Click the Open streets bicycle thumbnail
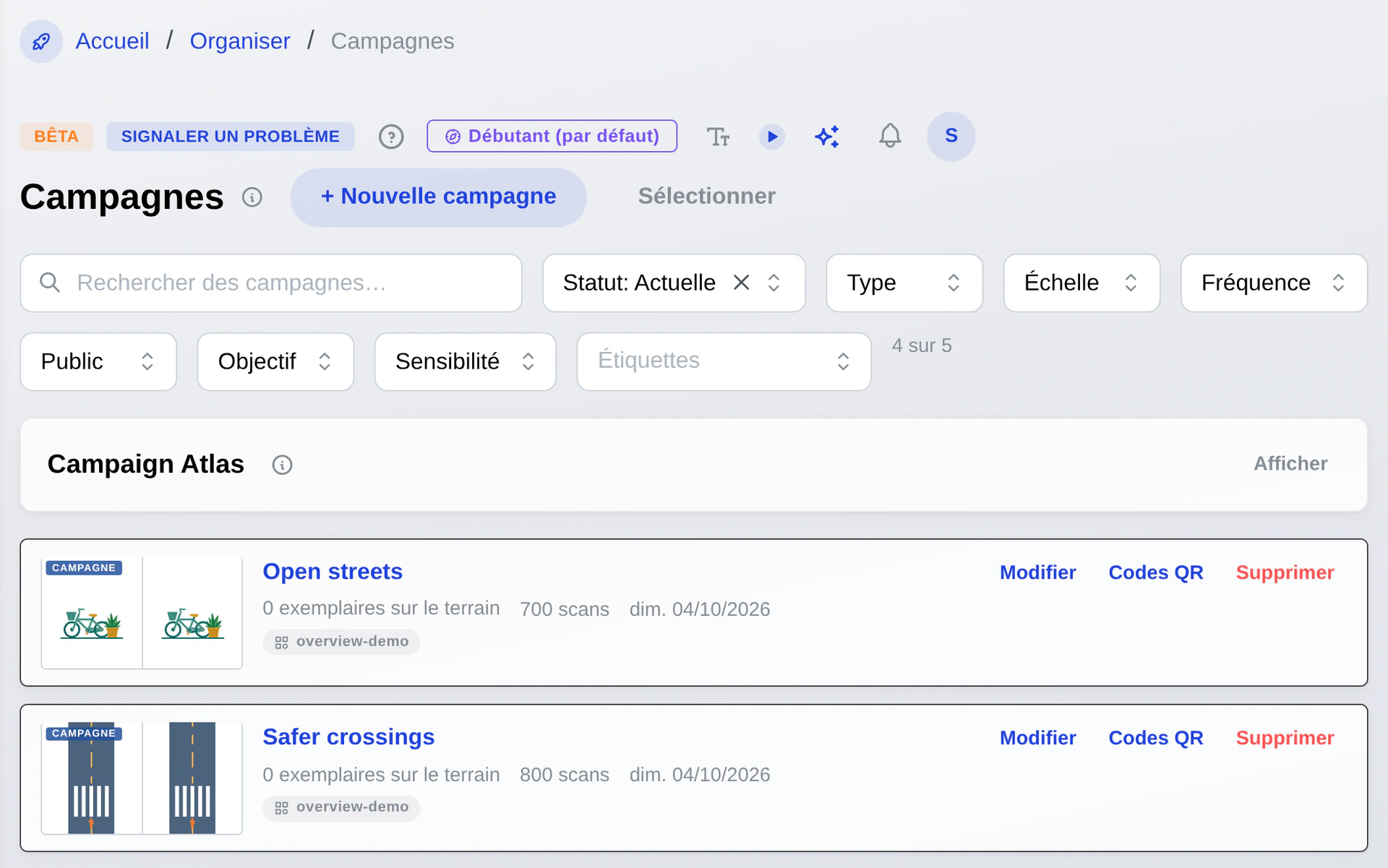The image size is (1388, 868). 142,613
